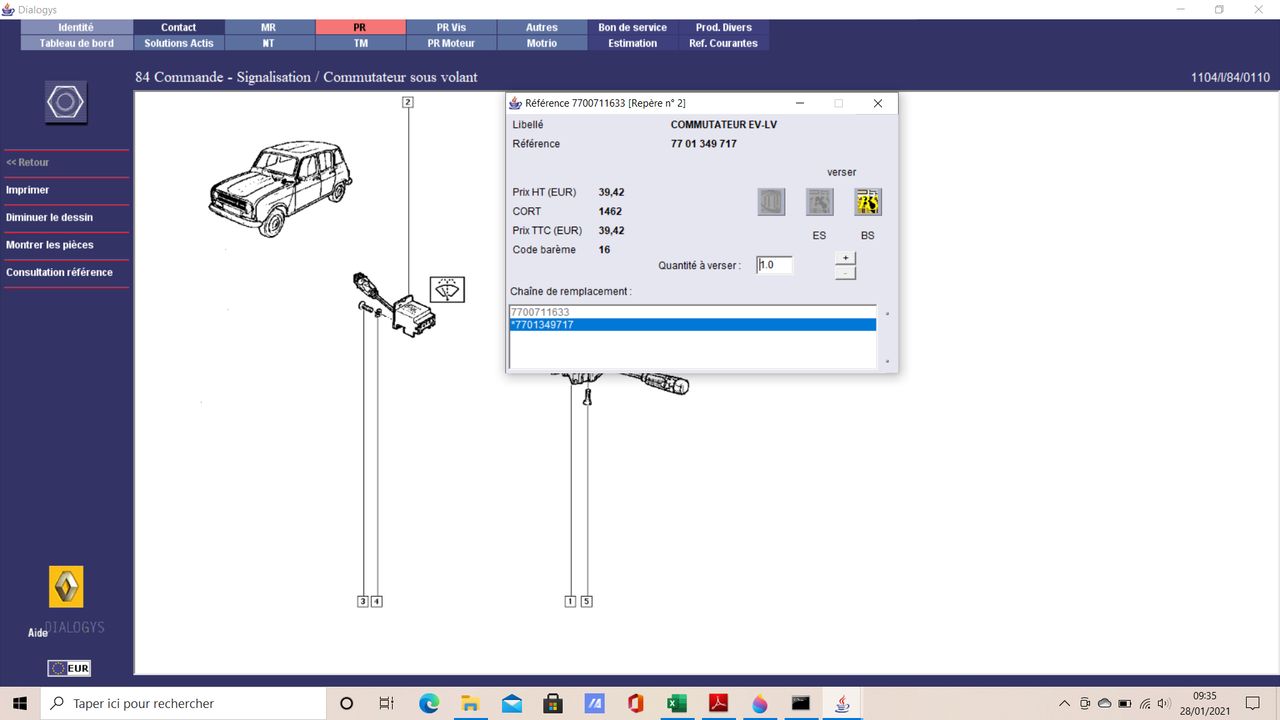Increase quantity with the plus button
The image size is (1280, 720).
(845, 258)
